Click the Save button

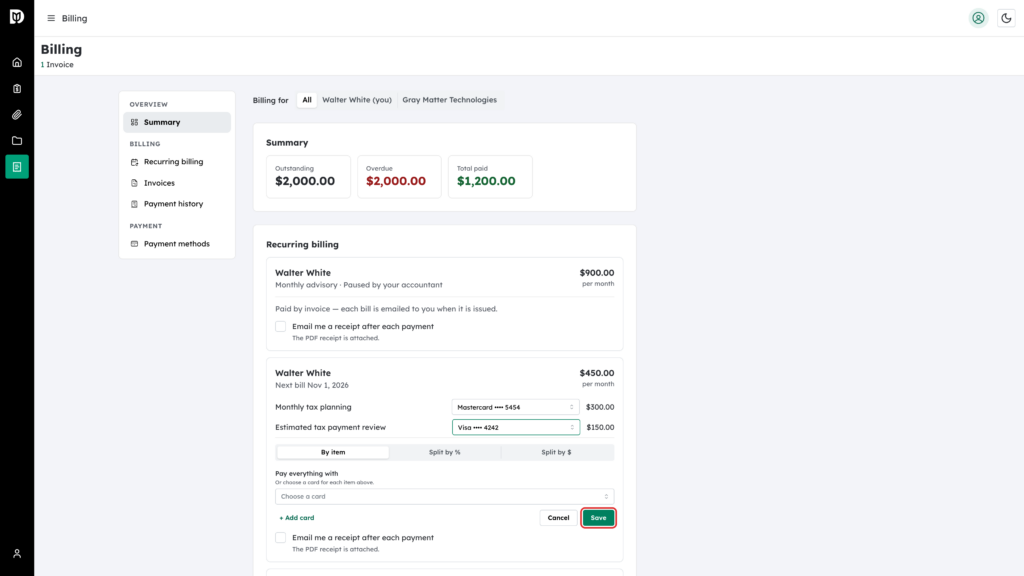click(598, 518)
